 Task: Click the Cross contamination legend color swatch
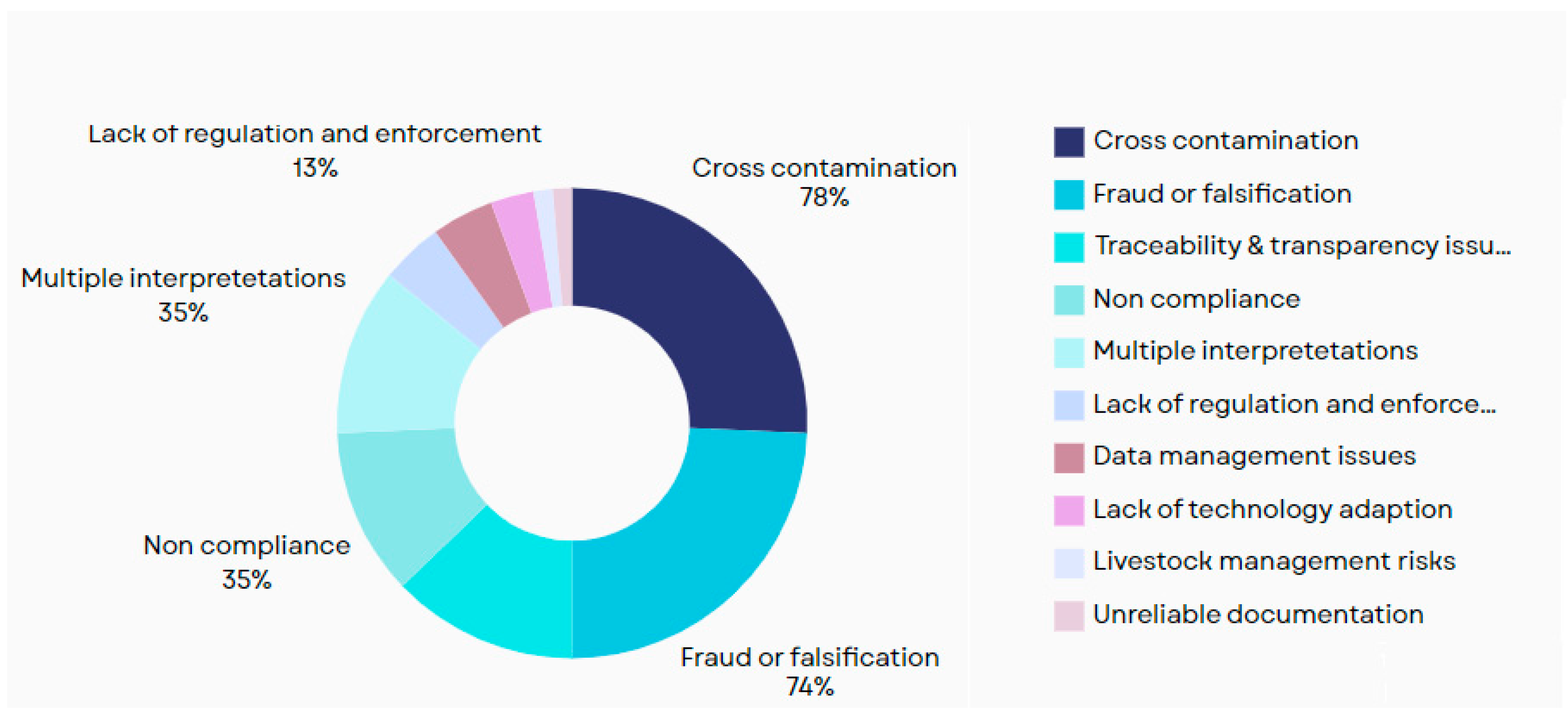(x=1068, y=142)
